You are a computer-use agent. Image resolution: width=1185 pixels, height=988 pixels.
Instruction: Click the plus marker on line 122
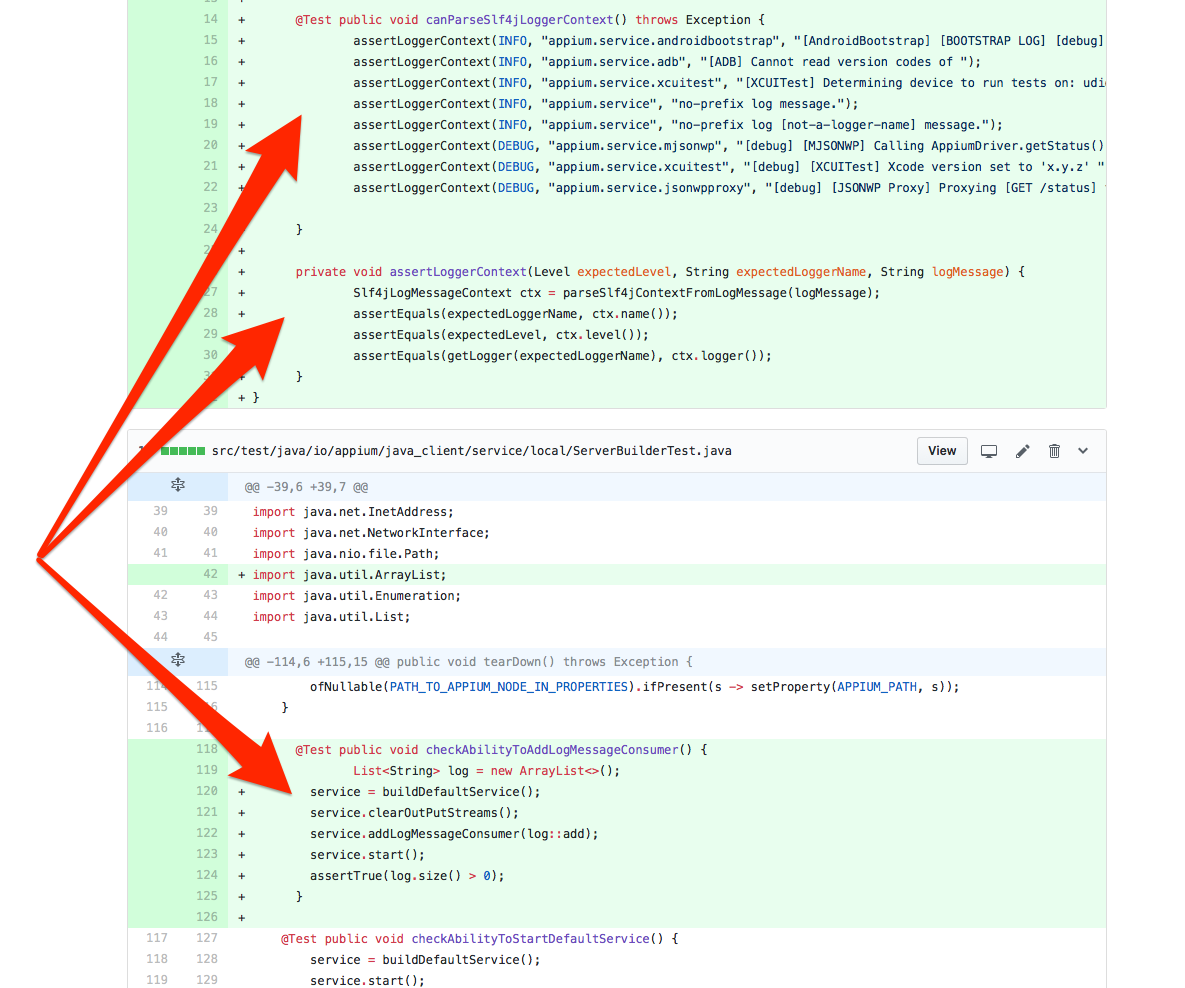pyautogui.click(x=242, y=834)
